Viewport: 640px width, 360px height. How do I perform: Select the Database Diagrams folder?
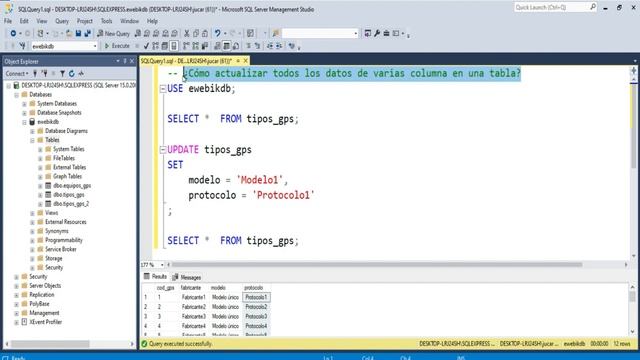66,131
